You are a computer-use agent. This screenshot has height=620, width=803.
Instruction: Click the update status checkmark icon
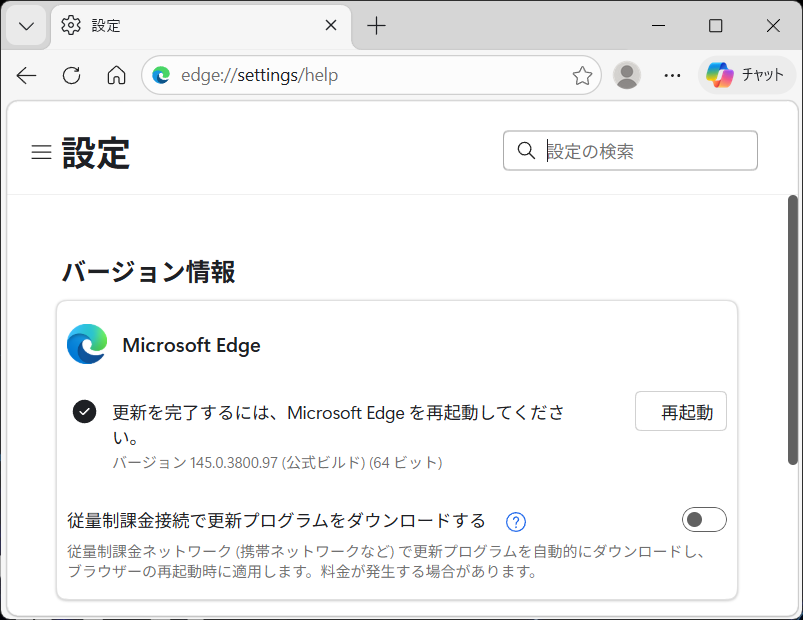(x=84, y=412)
